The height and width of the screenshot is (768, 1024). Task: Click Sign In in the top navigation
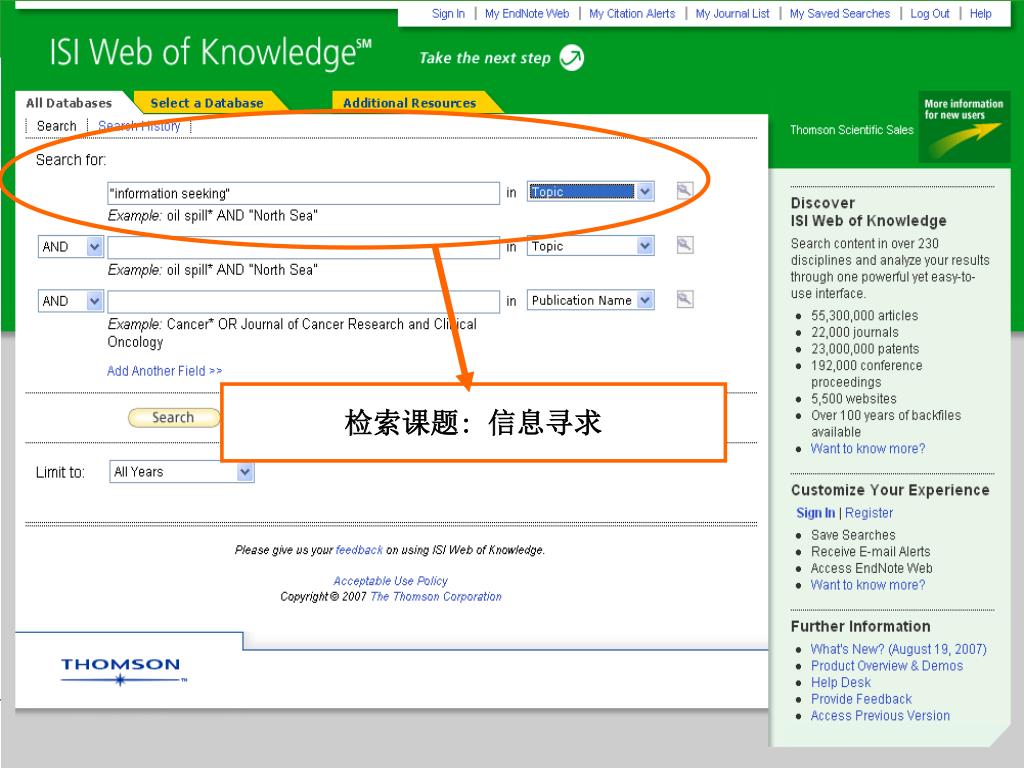tap(448, 14)
